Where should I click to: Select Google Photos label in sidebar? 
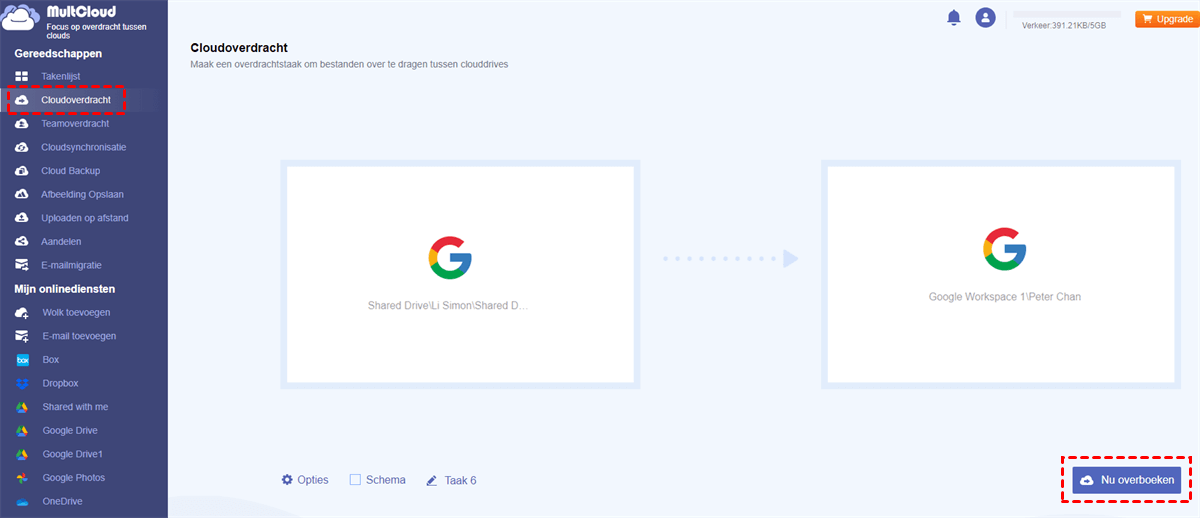pos(74,478)
